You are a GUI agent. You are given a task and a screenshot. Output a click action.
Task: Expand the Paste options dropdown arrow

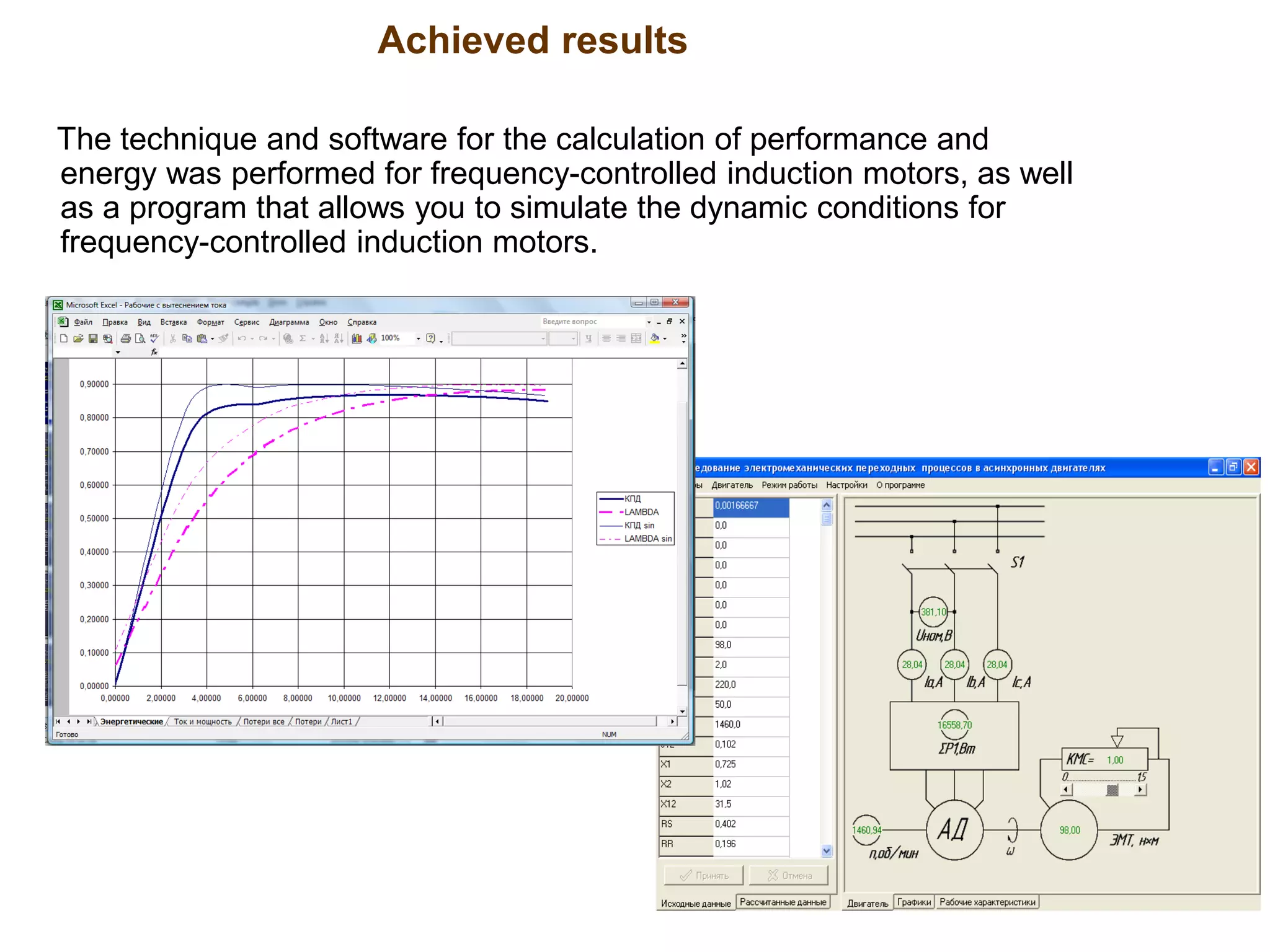pos(213,339)
